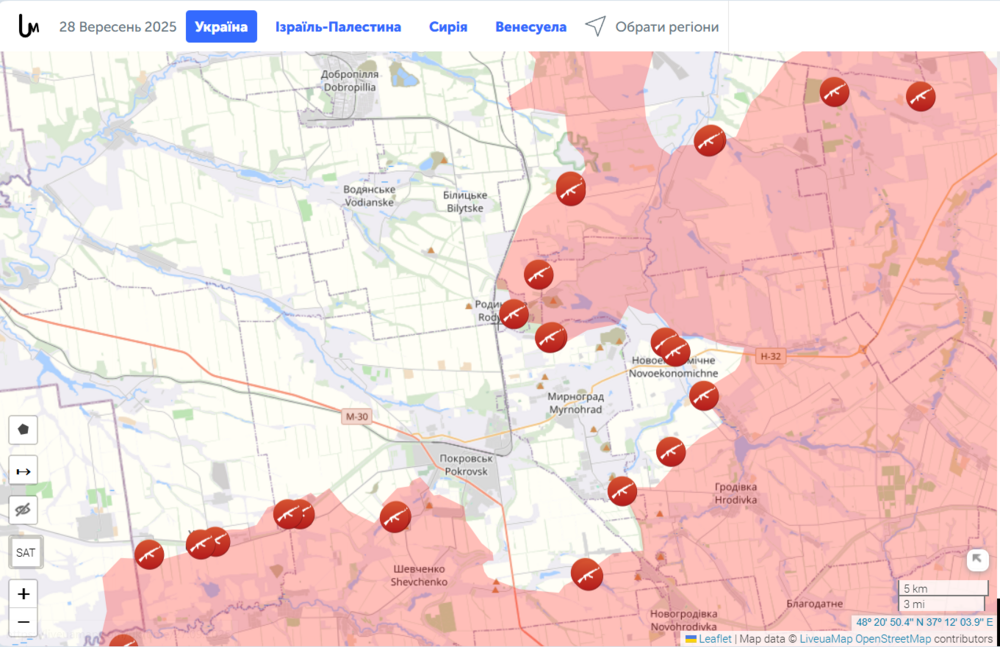Screen dimensions: 1000x647
Task: Click rifle marker west of Hrodivka
Action: [671, 452]
